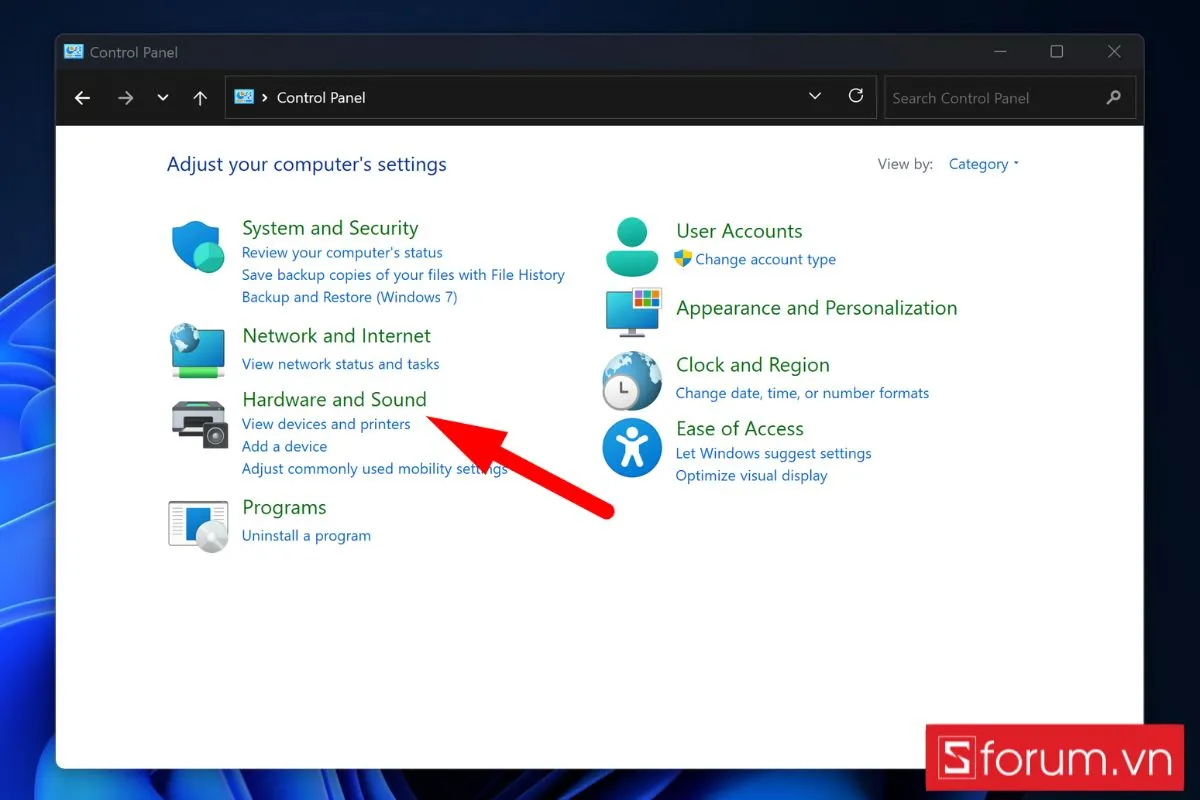Click Control Panel in the address breadcrumb
The image size is (1200, 800).
321,98
